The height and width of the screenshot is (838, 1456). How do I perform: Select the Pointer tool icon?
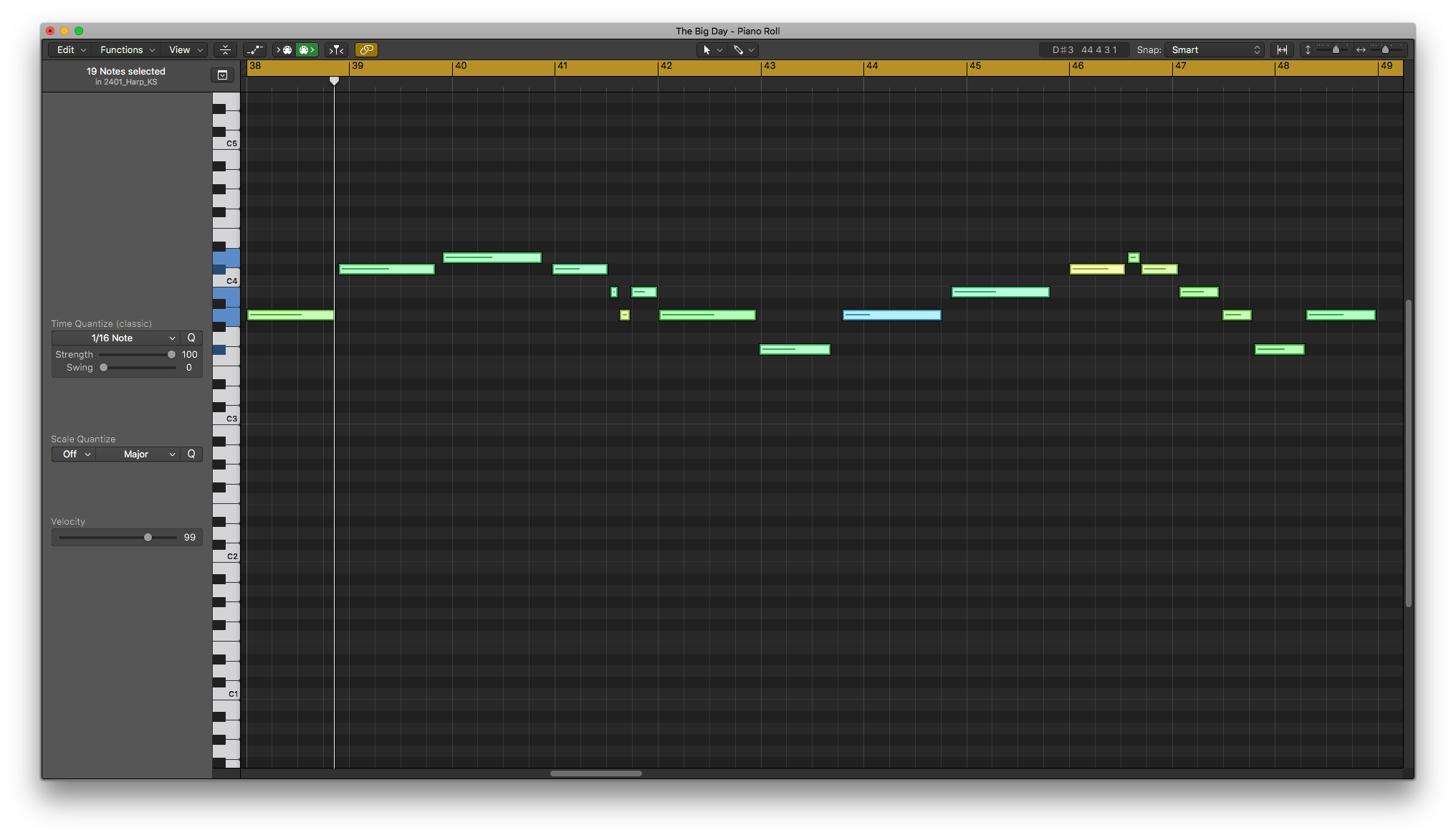(x=707, y=49)
